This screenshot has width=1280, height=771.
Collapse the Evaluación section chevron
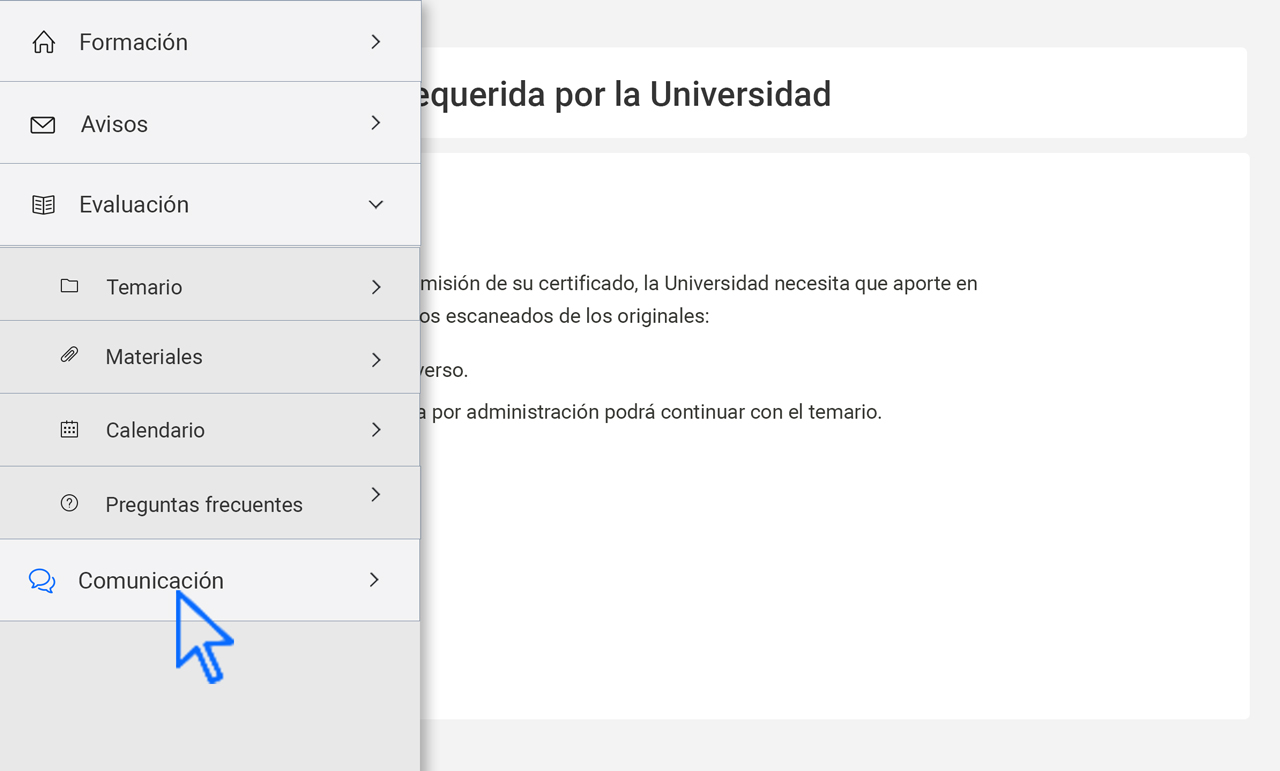(x=376, y=204)
